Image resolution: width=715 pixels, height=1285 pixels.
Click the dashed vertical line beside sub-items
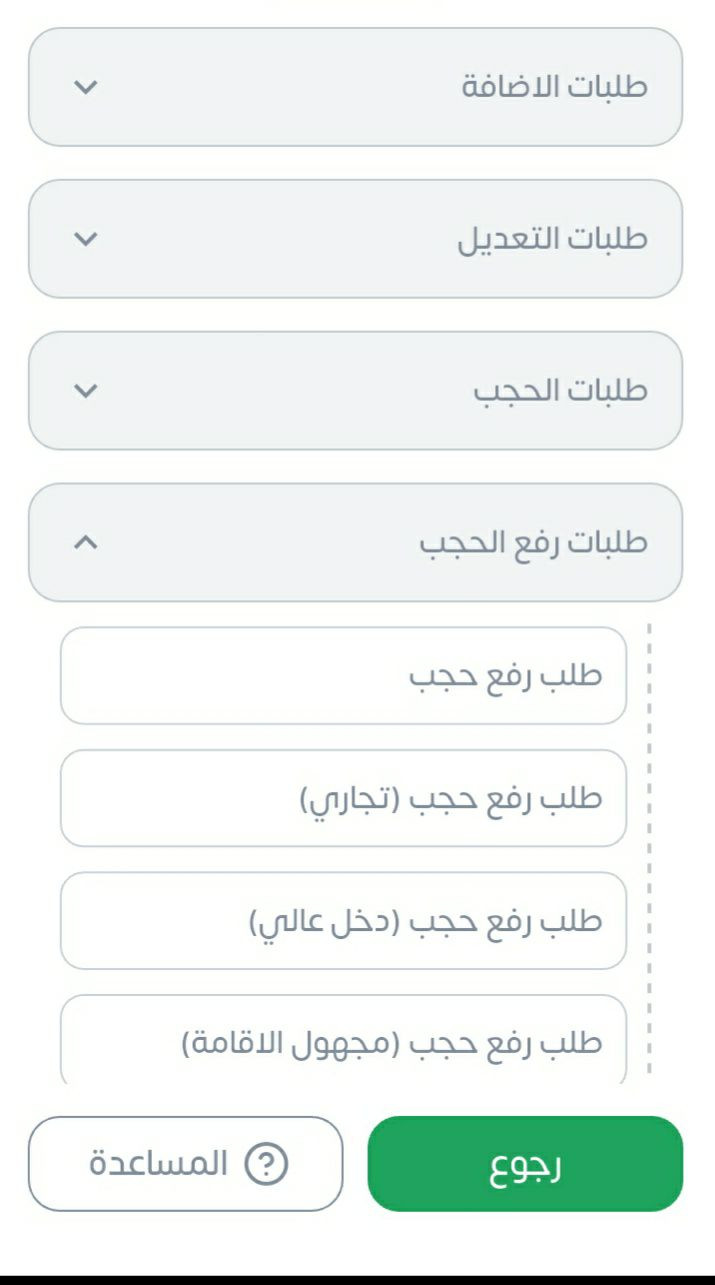tap(650, 850)
